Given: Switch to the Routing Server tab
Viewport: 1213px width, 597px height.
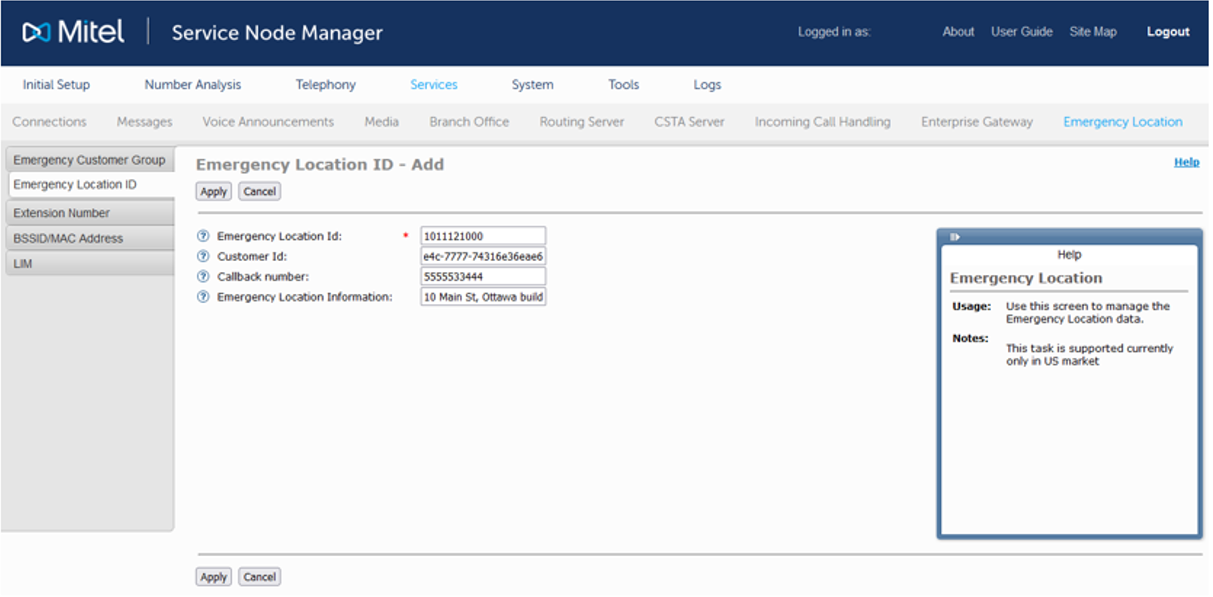Looking at the screenshot, I should click(x=581, y=122).
